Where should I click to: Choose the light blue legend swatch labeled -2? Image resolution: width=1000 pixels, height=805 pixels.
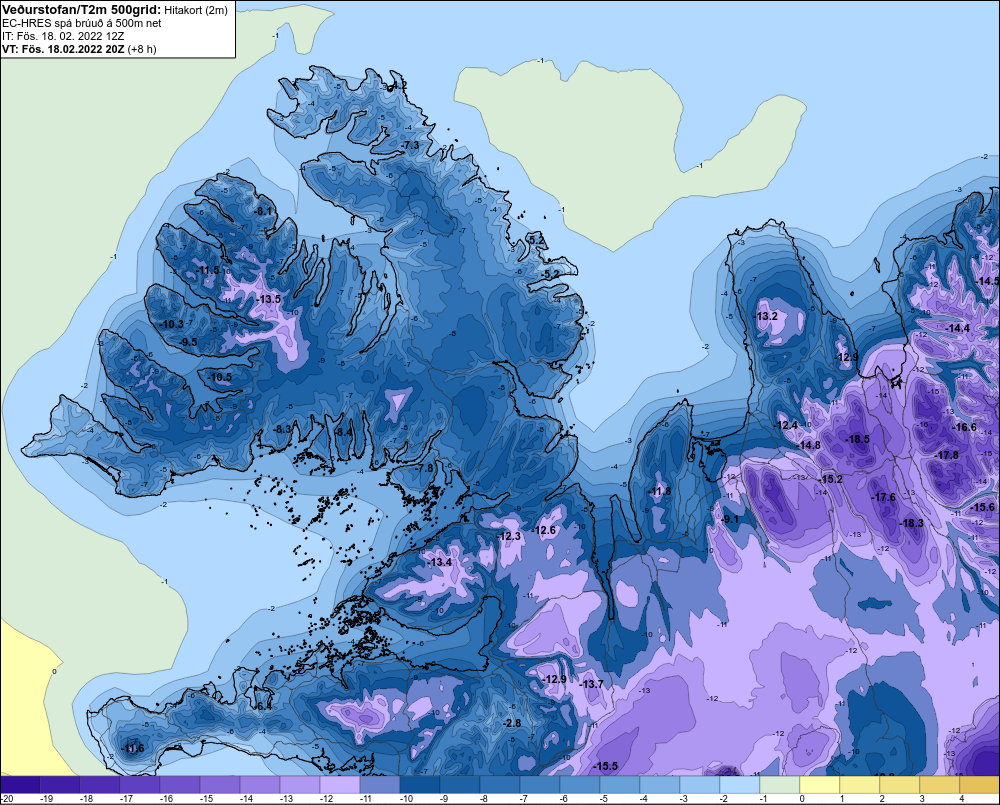(740, 785)
